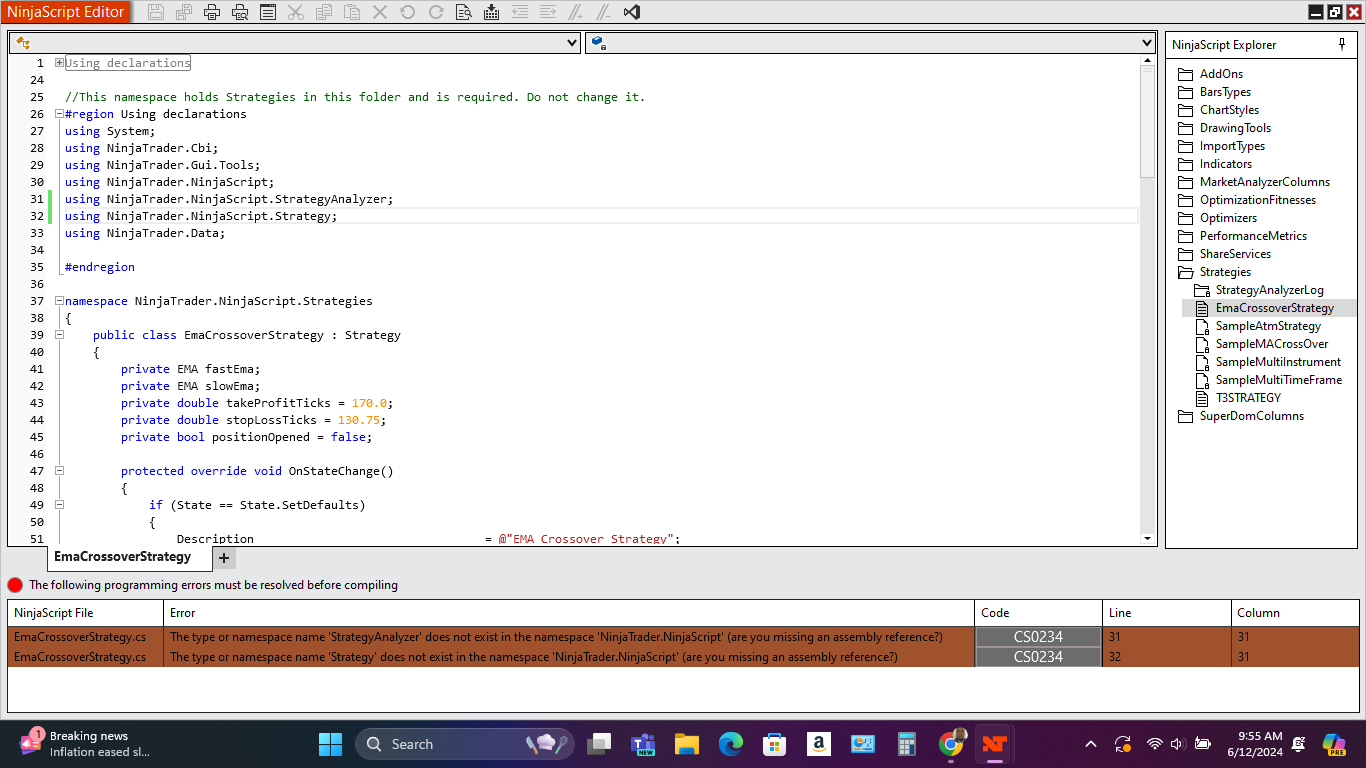Click the editor scrollbar down arrow
This screenshot has width=1366, height=768.
click(x=1147, y=538)
